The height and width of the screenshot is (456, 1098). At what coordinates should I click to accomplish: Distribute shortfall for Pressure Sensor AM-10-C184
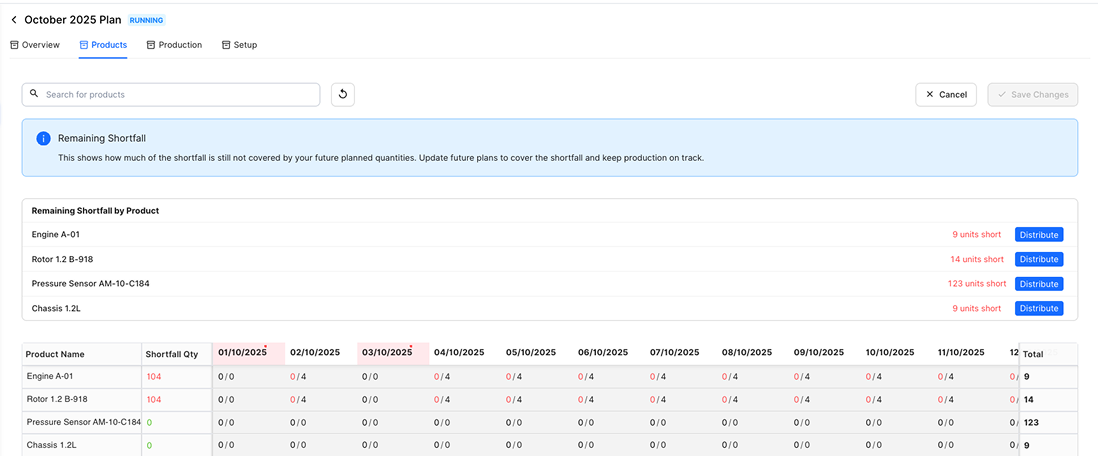coord(1038,284)
